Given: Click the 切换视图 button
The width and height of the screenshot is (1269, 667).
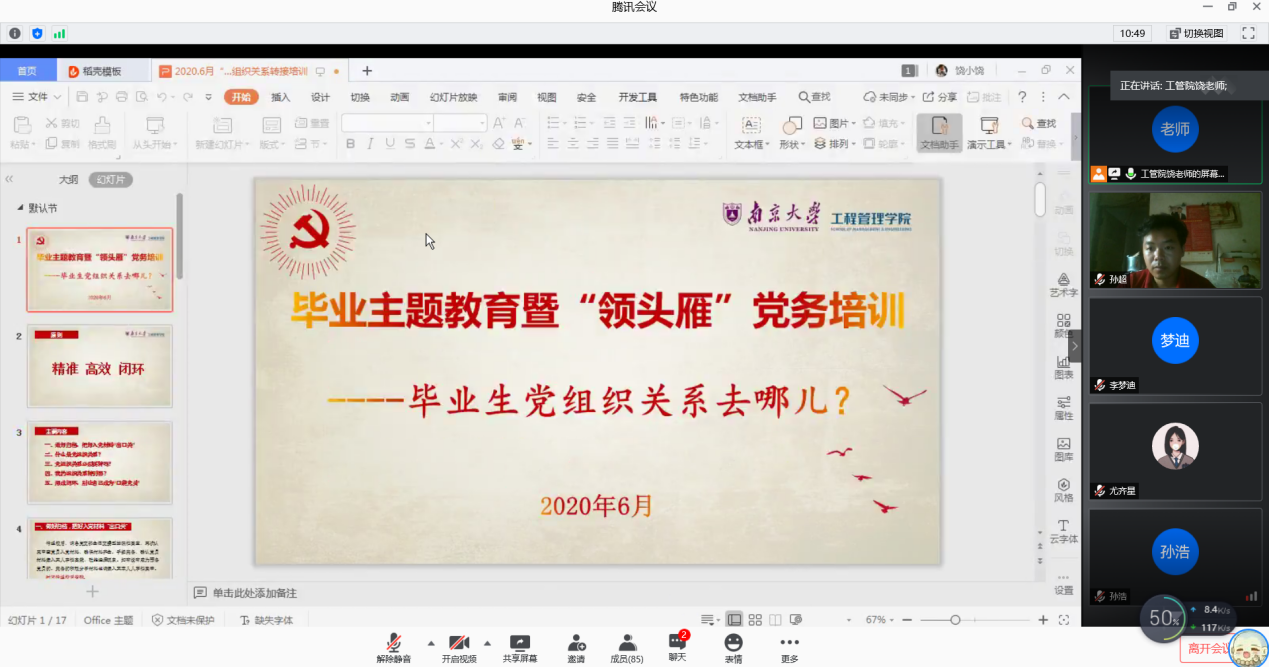Looking at the screenshot, I should point(1196,33).
